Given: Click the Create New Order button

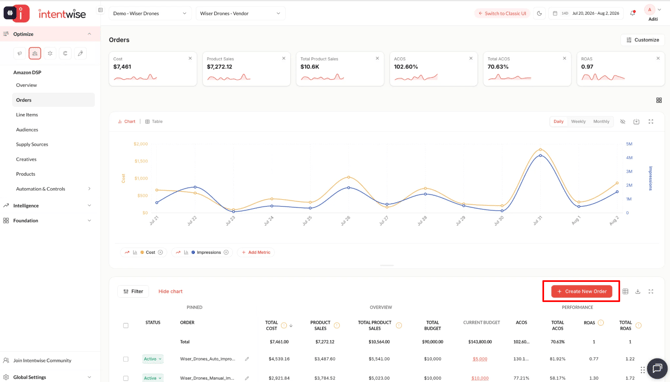Looking at the screenshot, I should (582, 291).
